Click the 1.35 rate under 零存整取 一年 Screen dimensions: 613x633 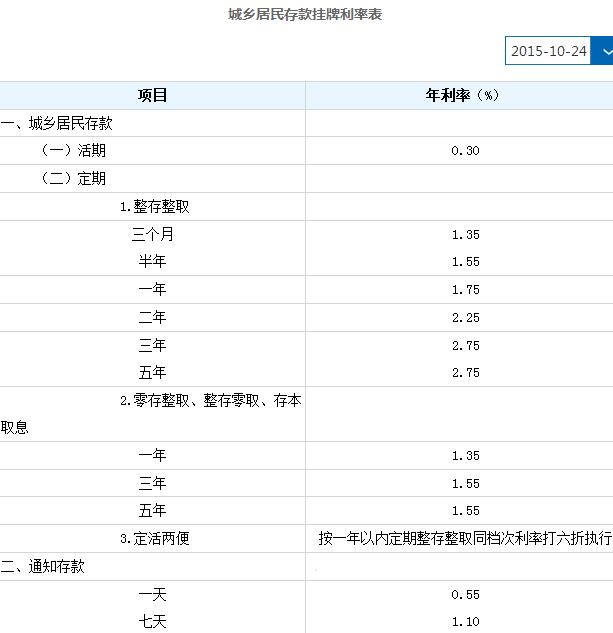[x=466, y=456]
